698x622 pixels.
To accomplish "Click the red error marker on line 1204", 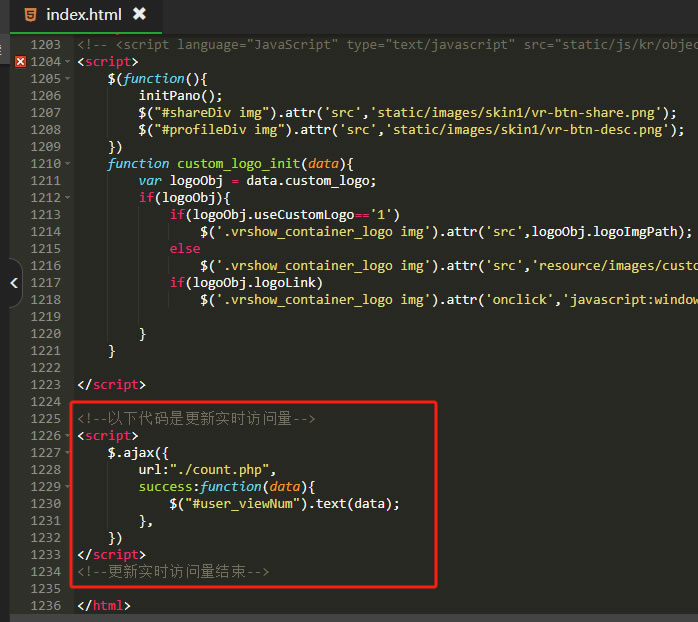I will 20,62.
